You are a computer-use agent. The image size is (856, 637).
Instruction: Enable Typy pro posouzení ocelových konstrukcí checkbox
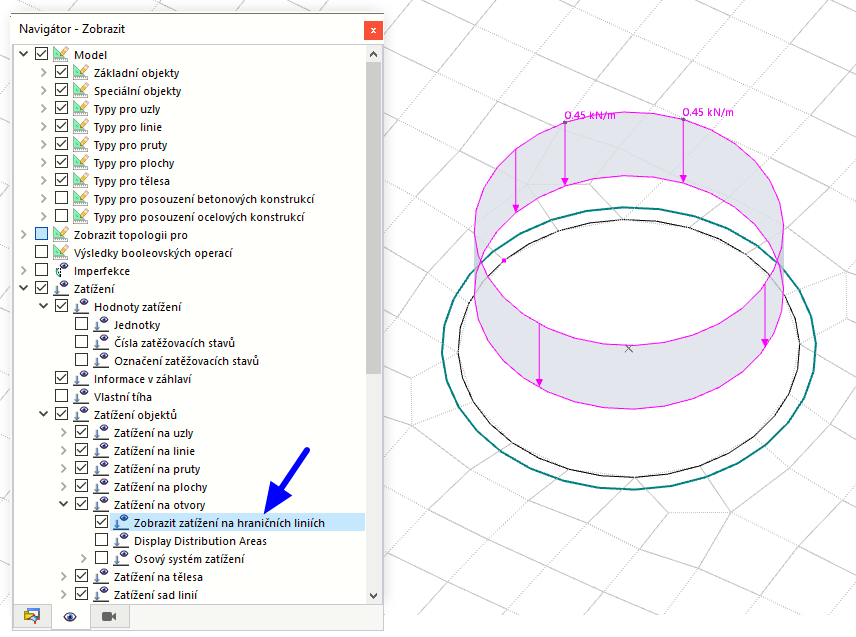(62, 216)
